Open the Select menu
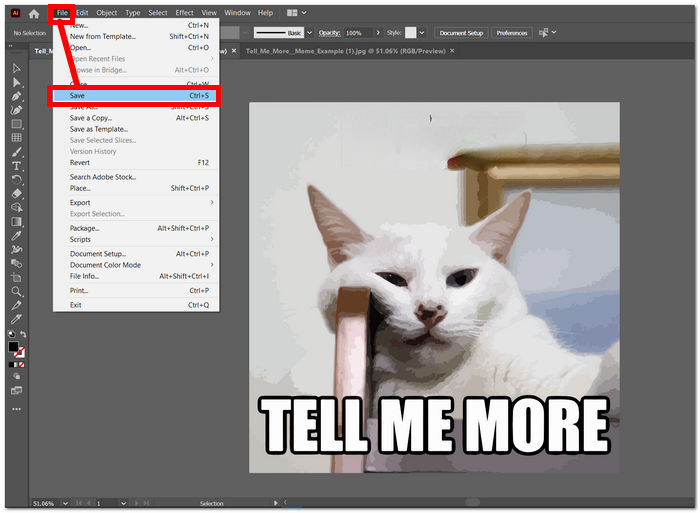The width and height of the screenshot is (700, 513). coord(158,13)
